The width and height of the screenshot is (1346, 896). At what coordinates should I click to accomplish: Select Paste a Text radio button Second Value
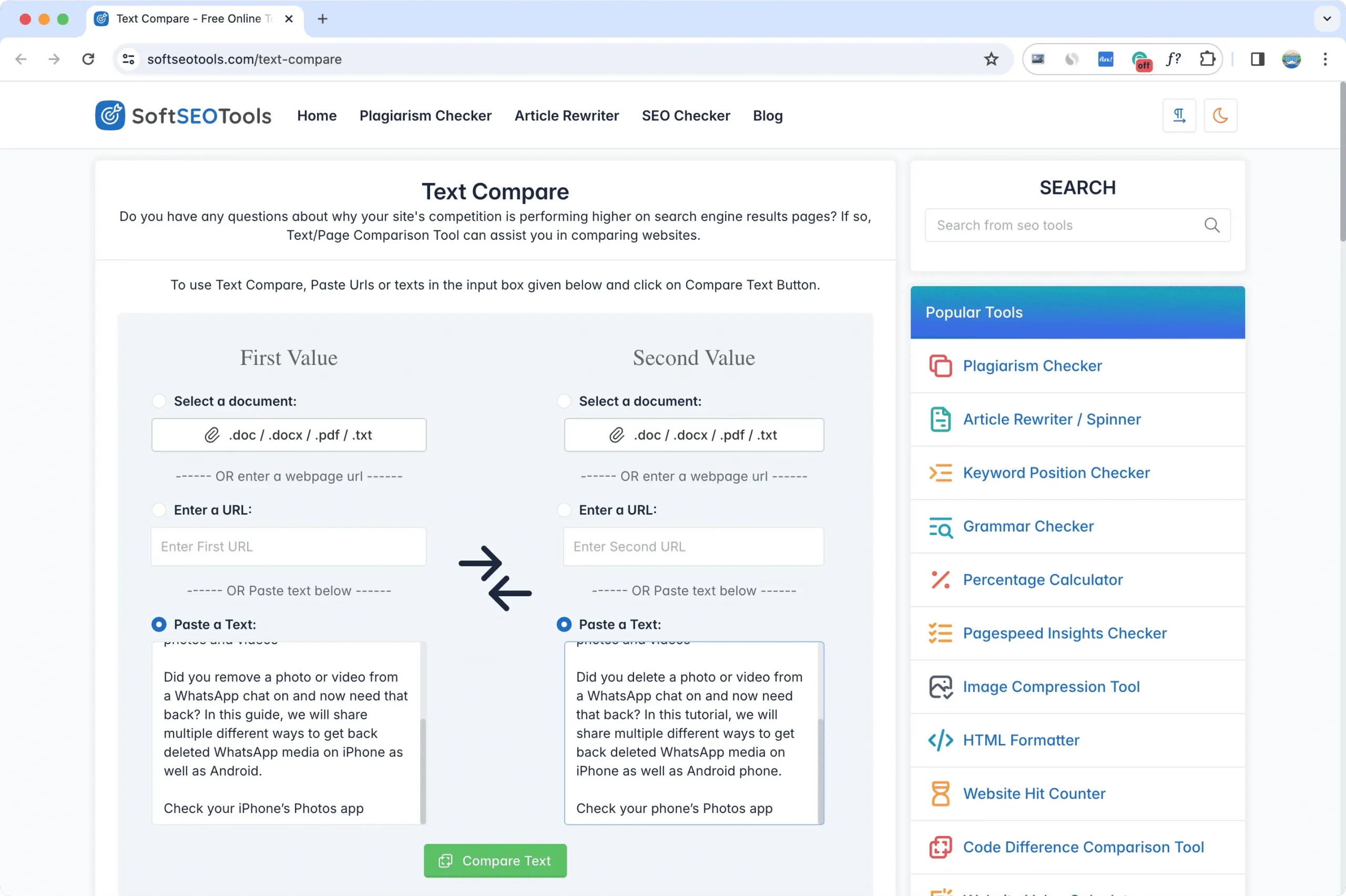click(x=564, y=623)
